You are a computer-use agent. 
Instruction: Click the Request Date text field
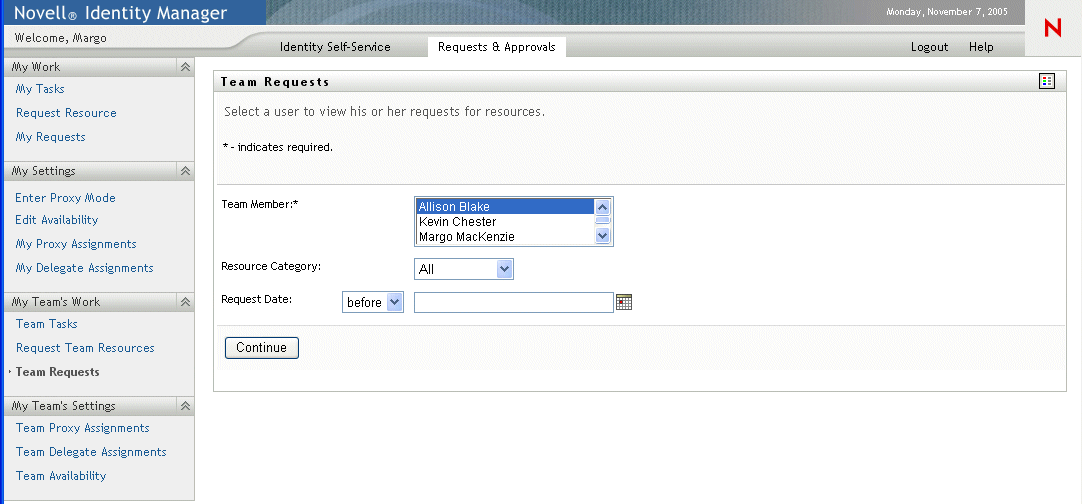(x=513, y=302)
